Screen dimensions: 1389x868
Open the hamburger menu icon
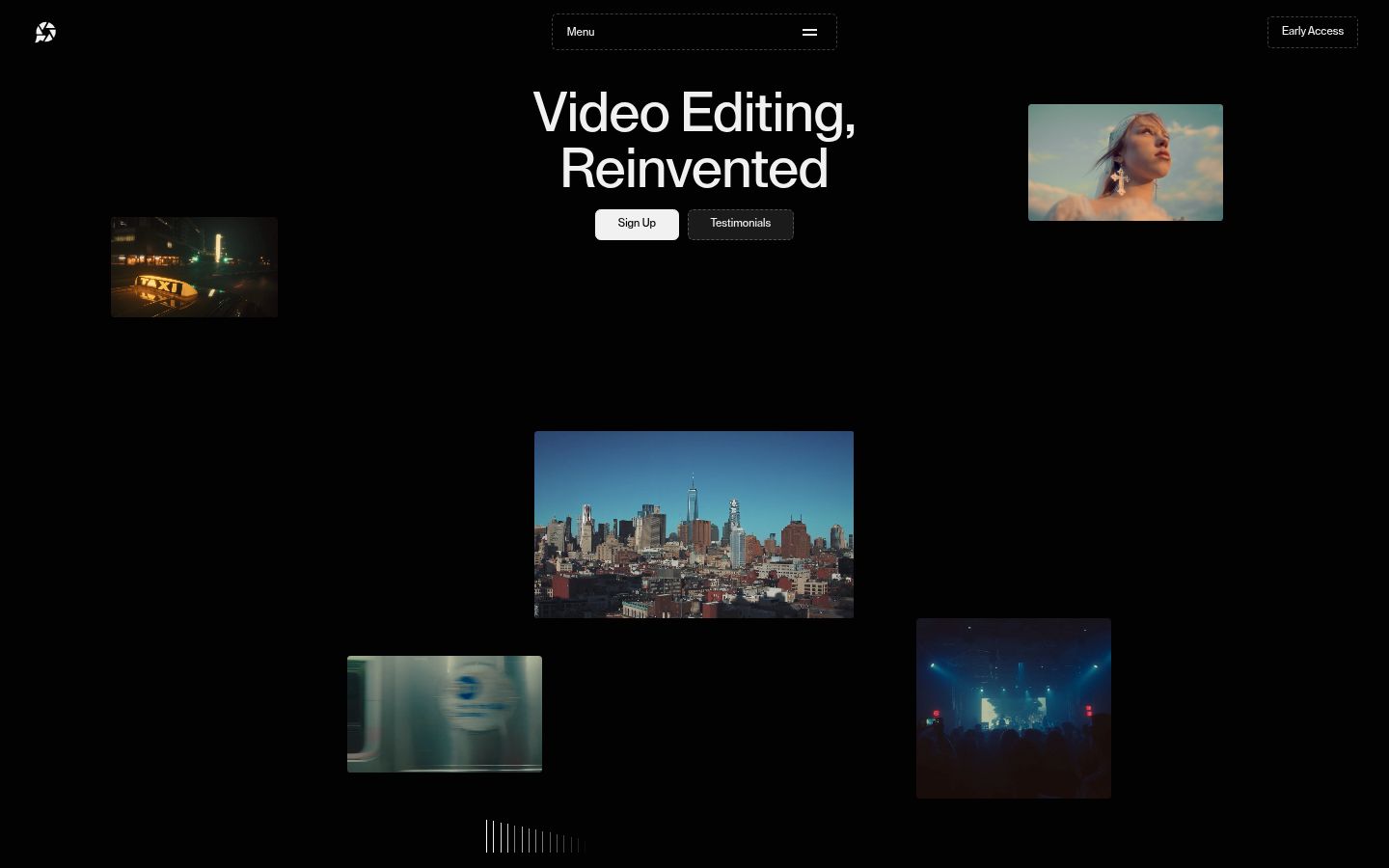click(810, 32)
